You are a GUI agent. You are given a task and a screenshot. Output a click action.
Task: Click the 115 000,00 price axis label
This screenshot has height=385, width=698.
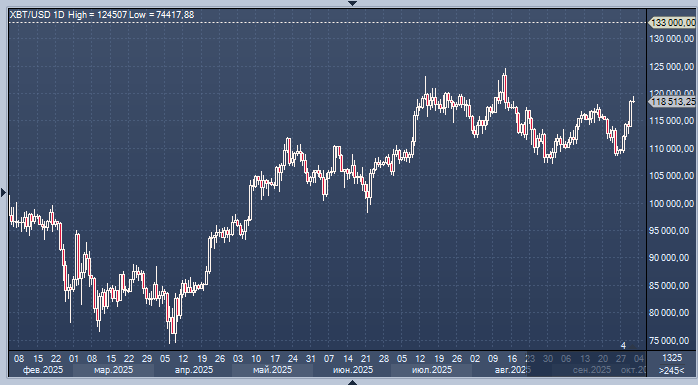[x=672, y=121]
